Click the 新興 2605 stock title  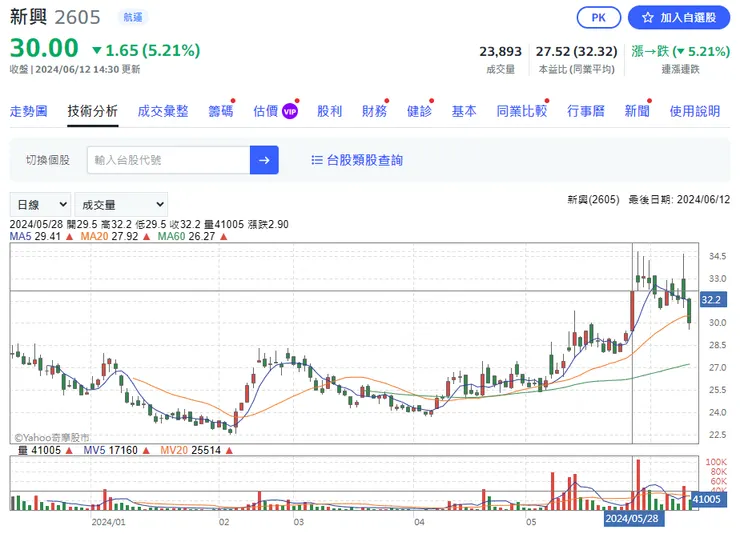pyautogui.click(x=55, y=17)
